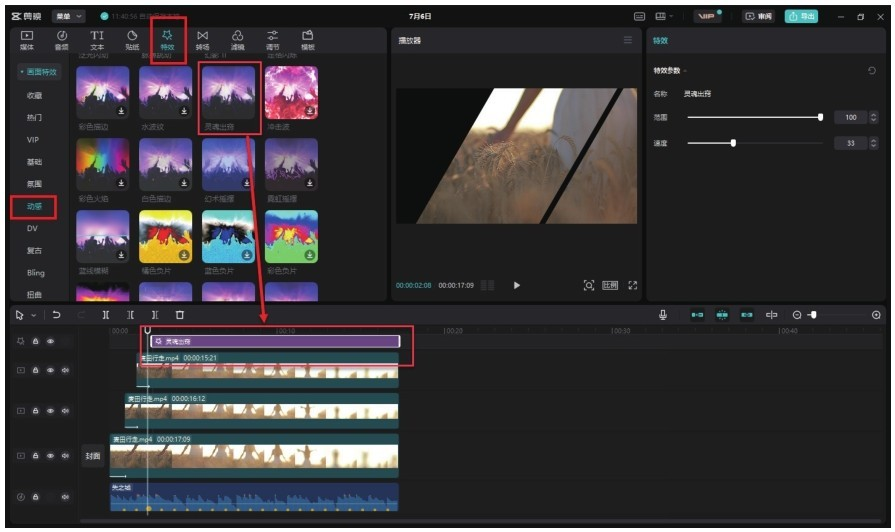Select the DV effects category
Image resolution: width=895 pixels, height=532 pixels.
(32, 228)
